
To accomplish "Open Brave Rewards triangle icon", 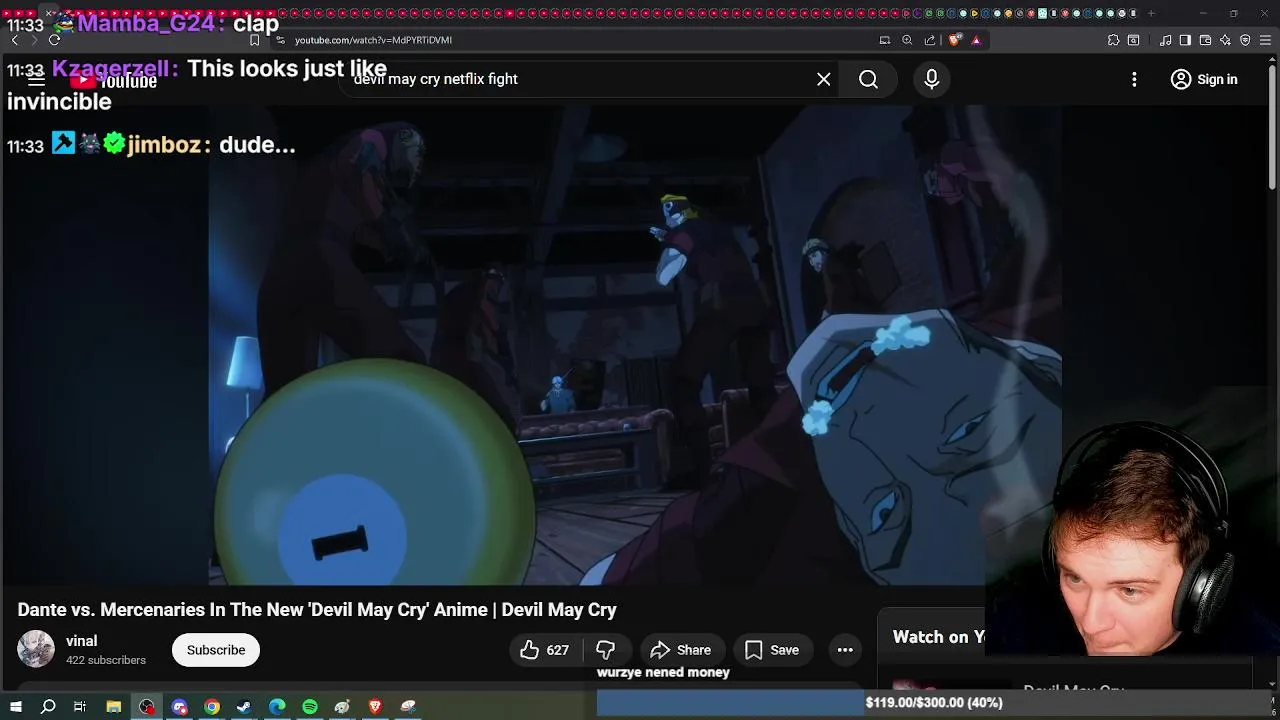I will point(976,40).
